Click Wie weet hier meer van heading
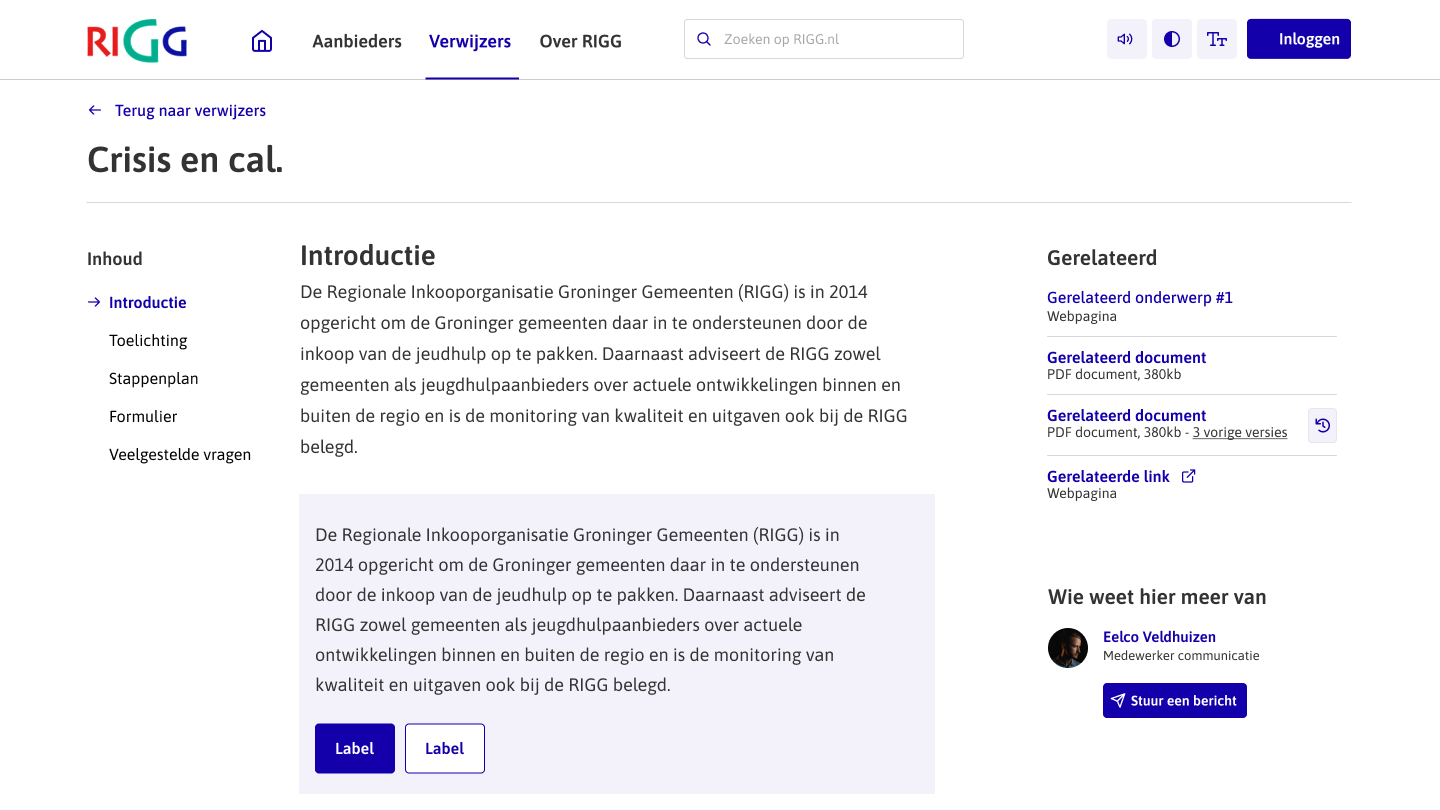 pyautogui.click(x=1157, y=597)
